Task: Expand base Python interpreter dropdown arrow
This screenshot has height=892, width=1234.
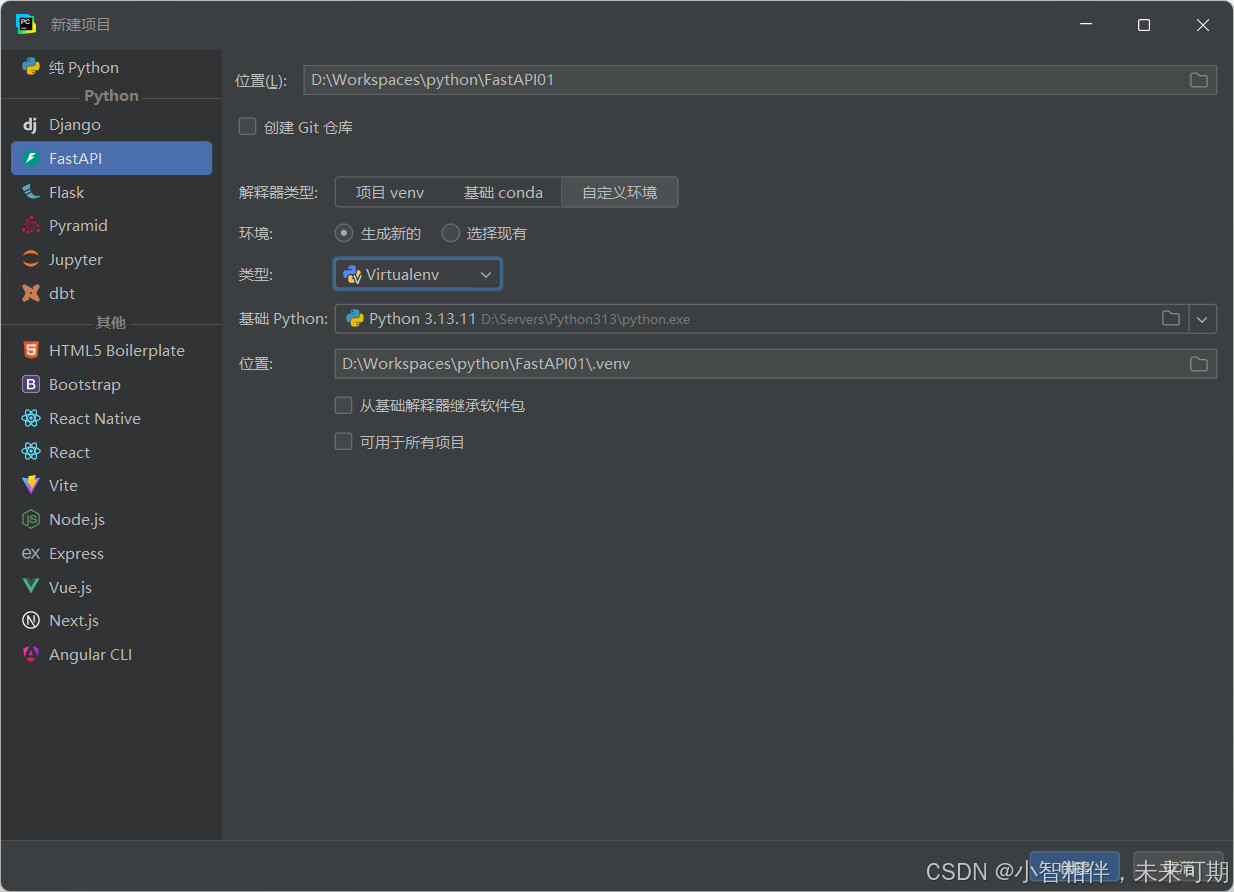Action: click(1202, 319)
